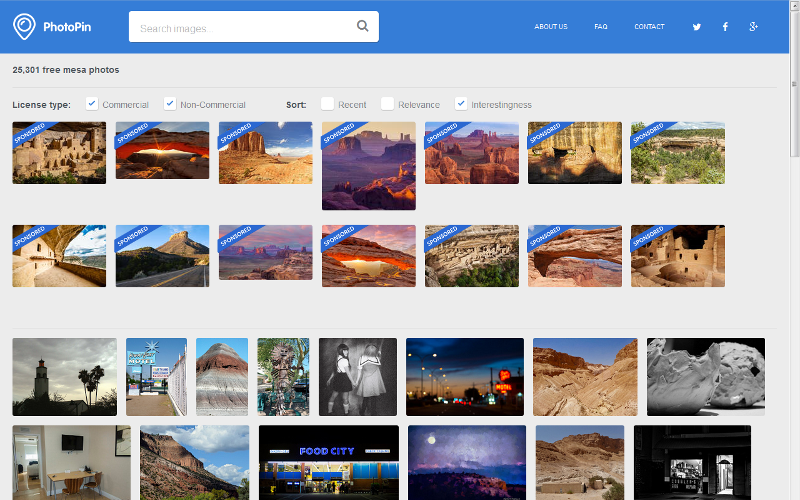Open the Google Plus icon
This screenshot has width=800, height=500.
coord(754,27)
